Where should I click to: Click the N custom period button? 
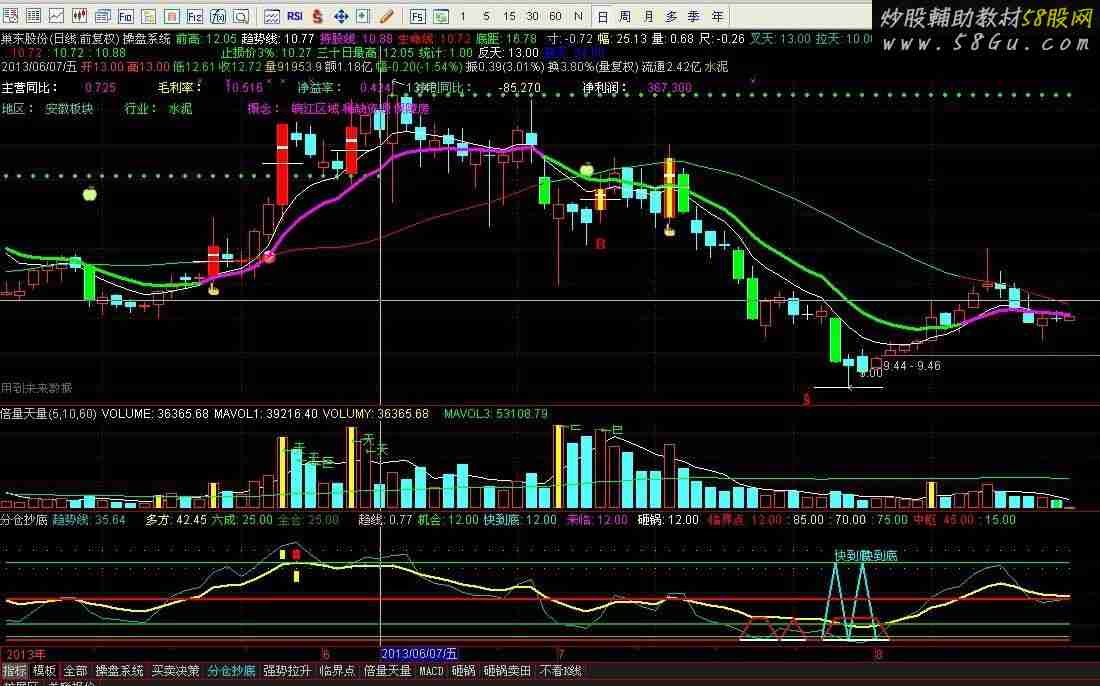[578, 15]
